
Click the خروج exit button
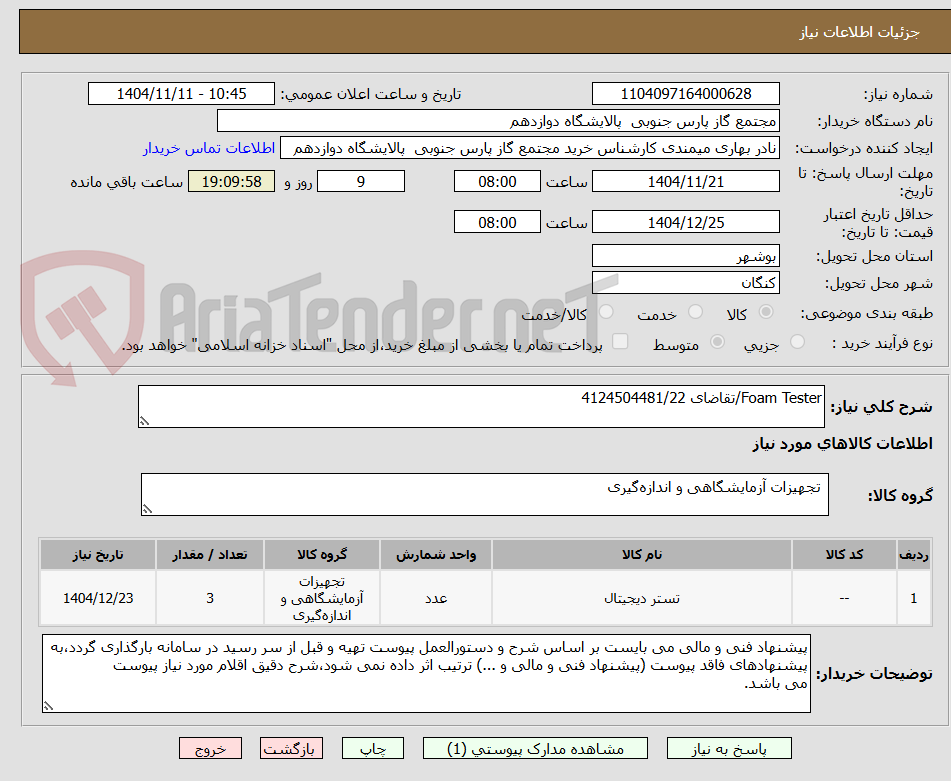210,749
